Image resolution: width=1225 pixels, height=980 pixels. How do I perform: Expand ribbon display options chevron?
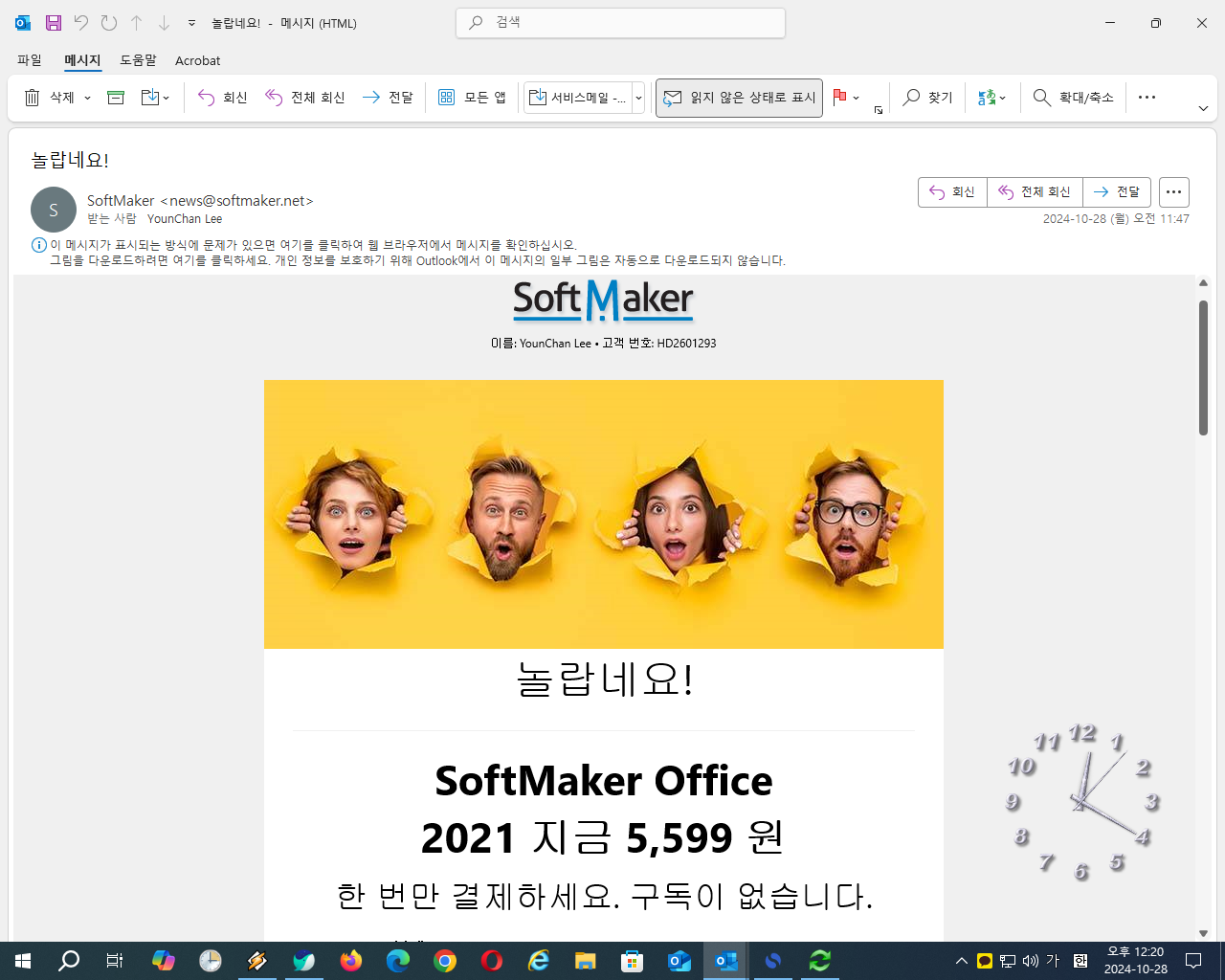[1203, 108]
